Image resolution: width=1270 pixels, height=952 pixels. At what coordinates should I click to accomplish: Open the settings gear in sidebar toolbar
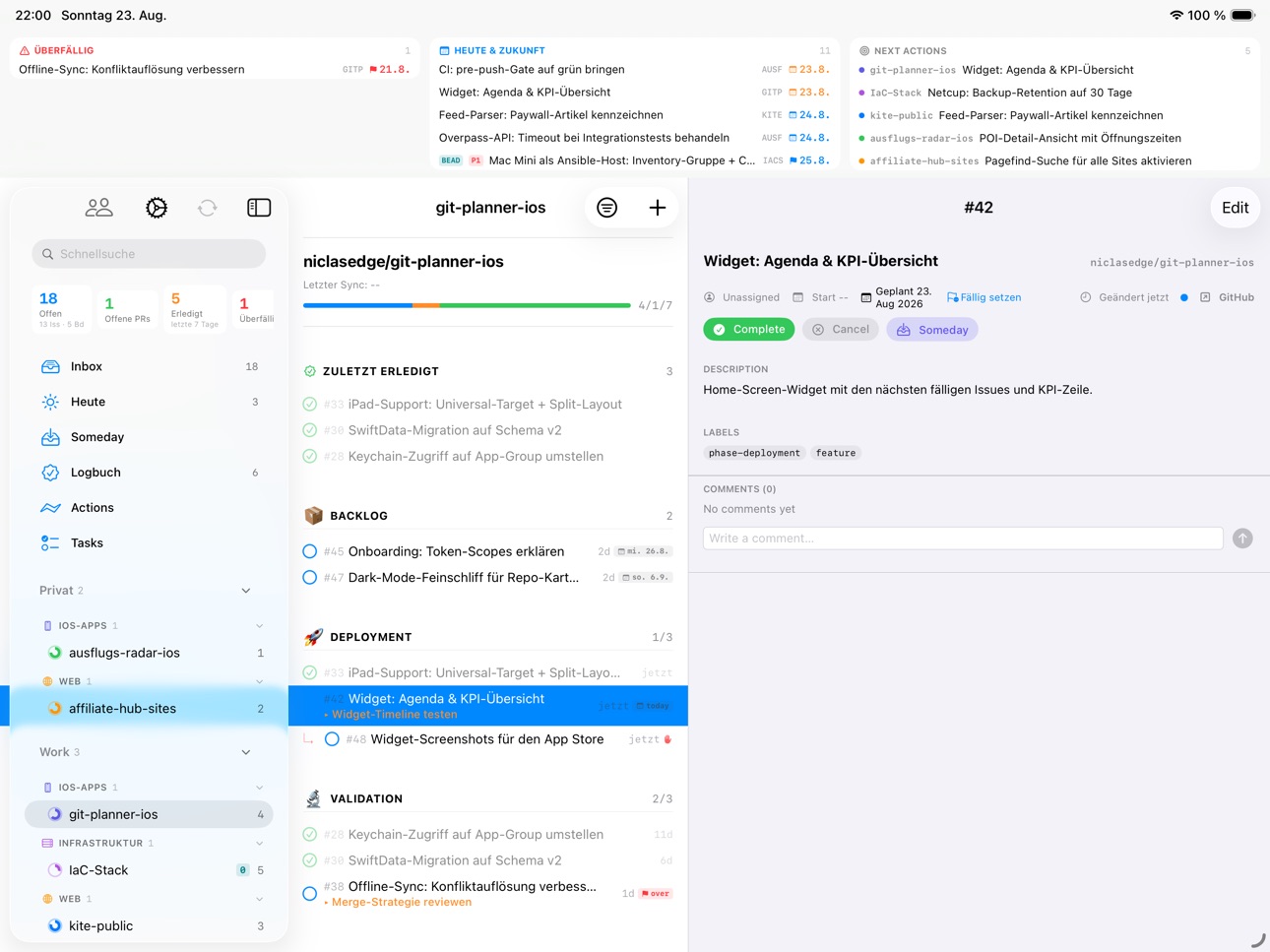[157, 208]
